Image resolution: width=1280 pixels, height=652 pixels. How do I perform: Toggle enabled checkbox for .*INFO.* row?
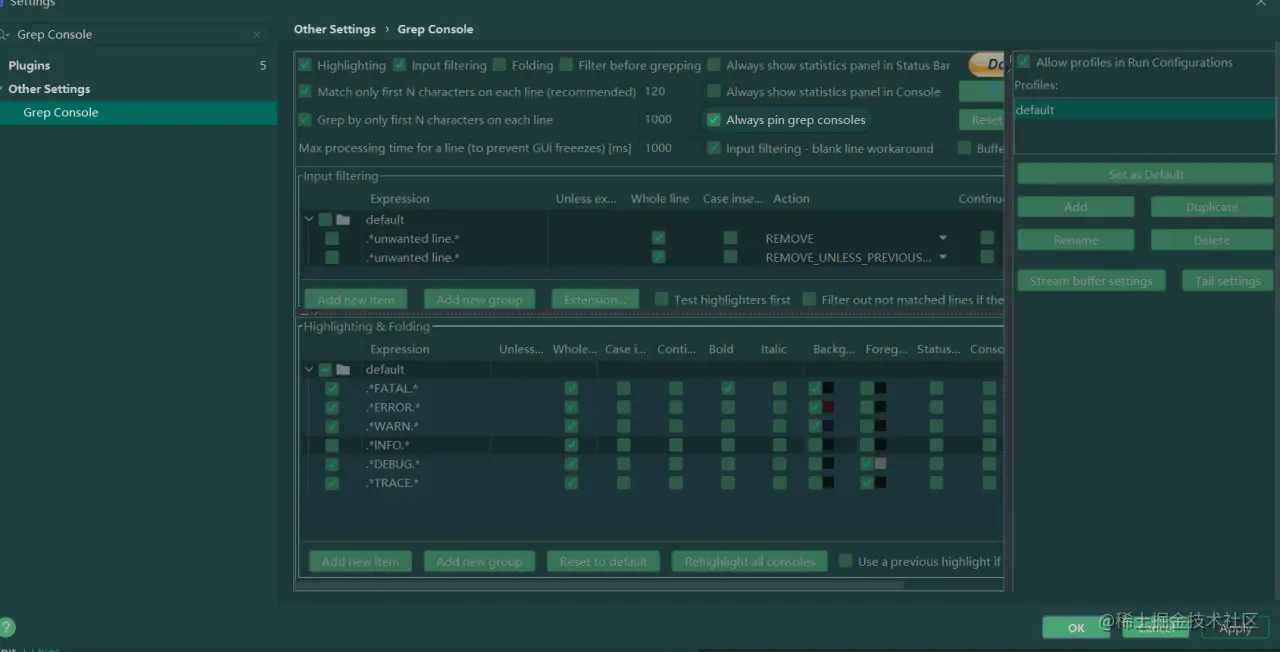click(332, 445)
